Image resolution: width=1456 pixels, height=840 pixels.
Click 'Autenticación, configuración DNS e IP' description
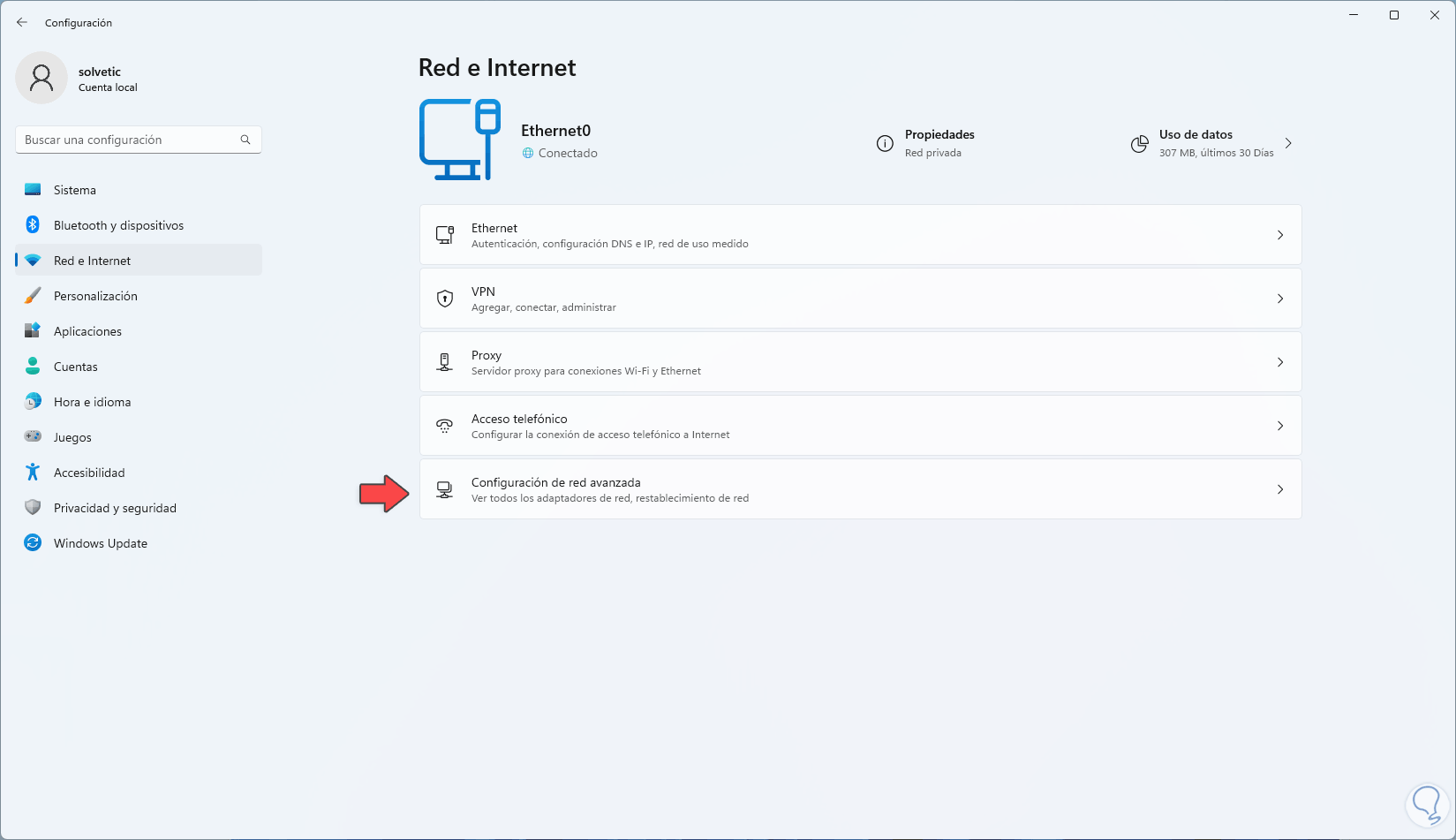tap(610, 244)
